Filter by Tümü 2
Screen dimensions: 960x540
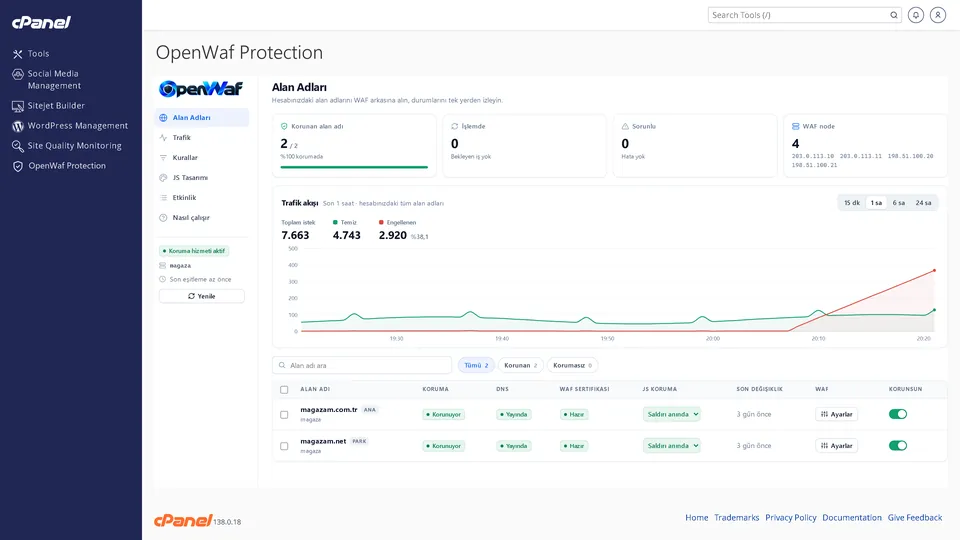[x=476, y=366]
